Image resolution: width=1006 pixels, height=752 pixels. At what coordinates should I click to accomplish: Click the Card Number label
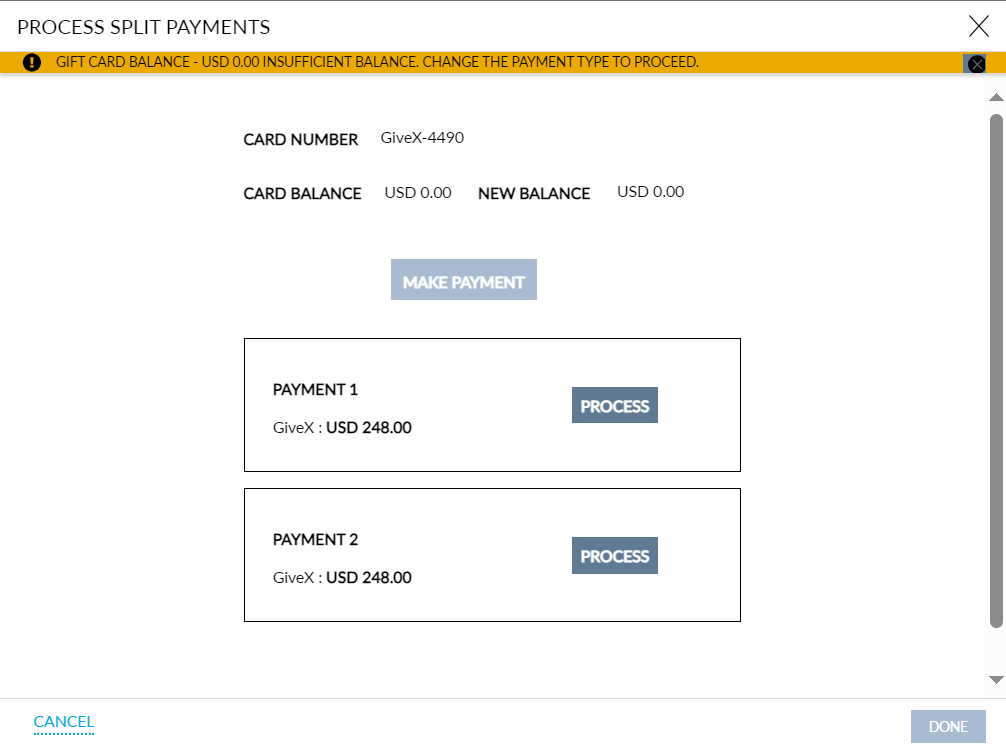300,139
